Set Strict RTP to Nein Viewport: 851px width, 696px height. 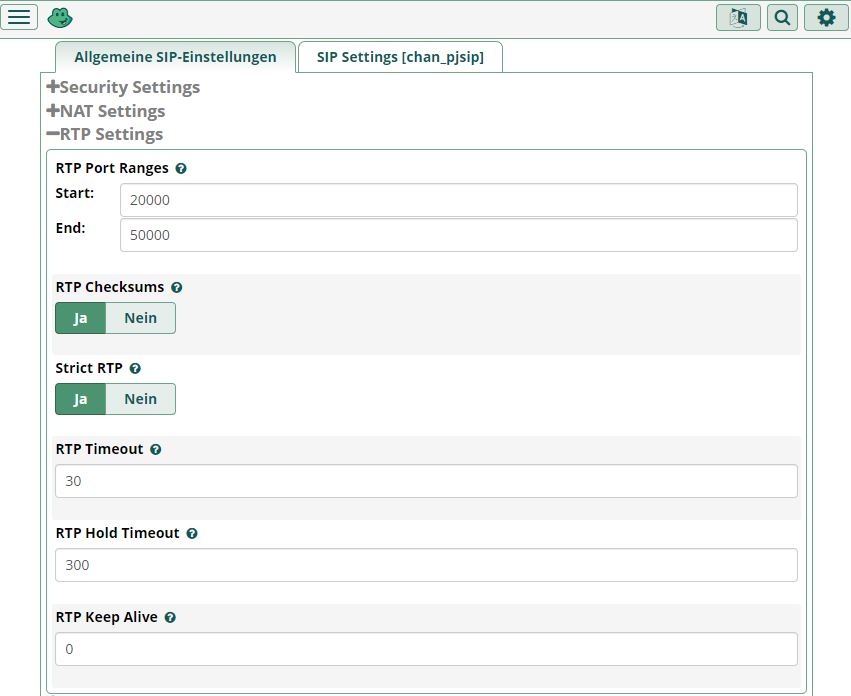(x=140, y=399)
